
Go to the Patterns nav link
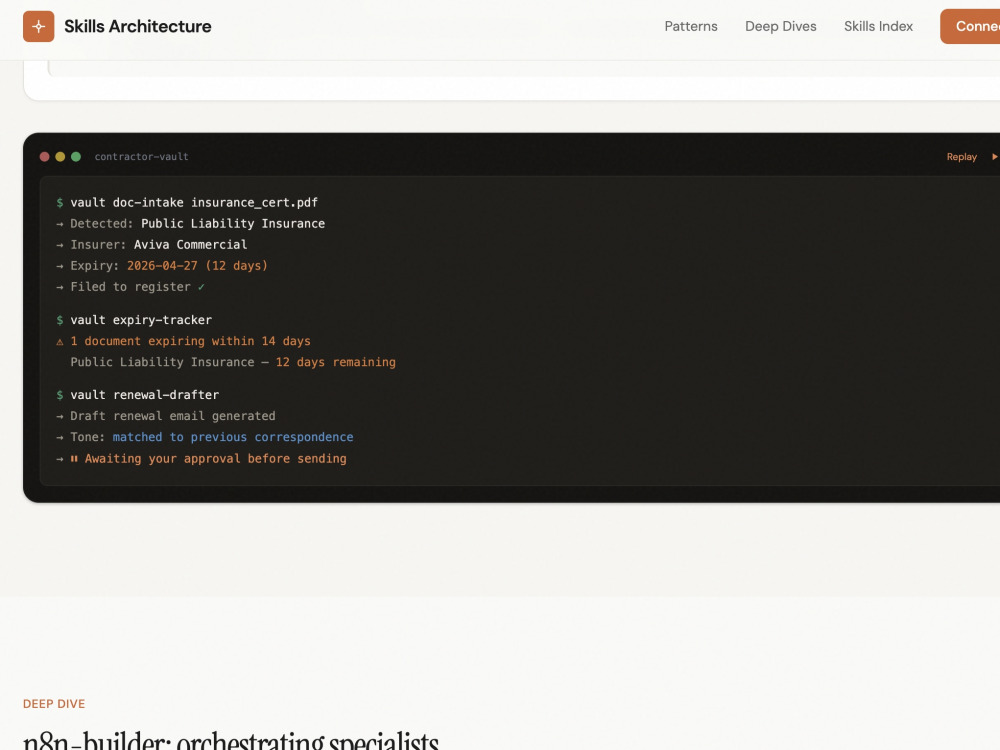(x=691, y=26)
